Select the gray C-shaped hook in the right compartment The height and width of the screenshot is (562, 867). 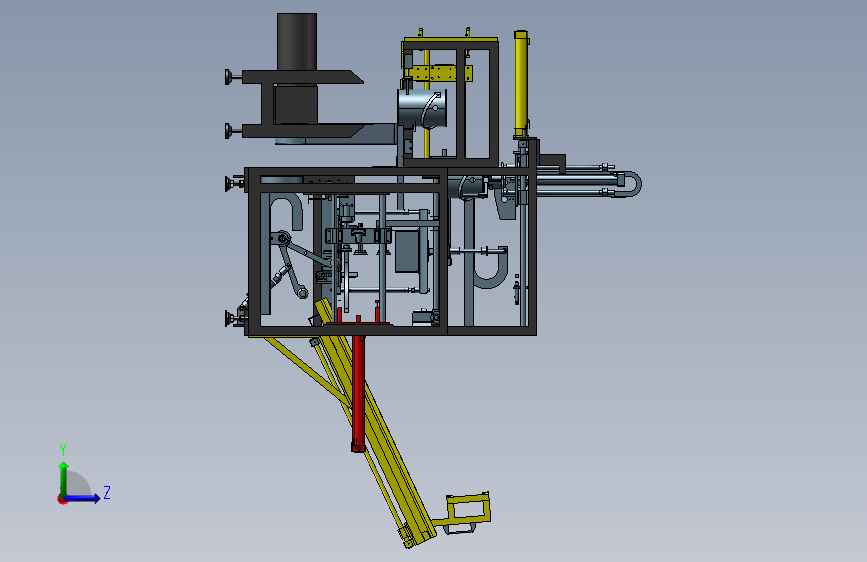click(x=490, y=268)
